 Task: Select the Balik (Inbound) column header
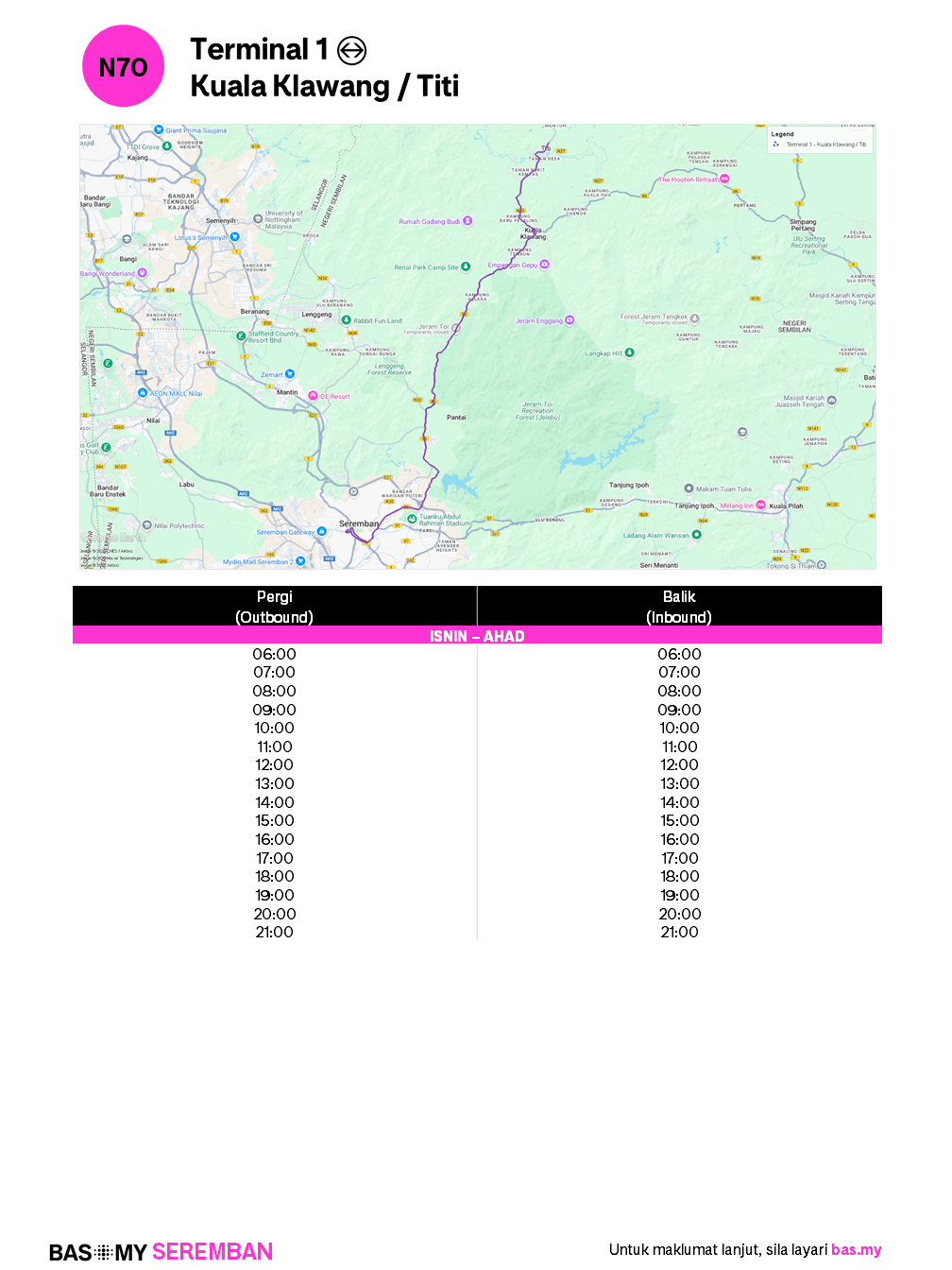point(679,607)
